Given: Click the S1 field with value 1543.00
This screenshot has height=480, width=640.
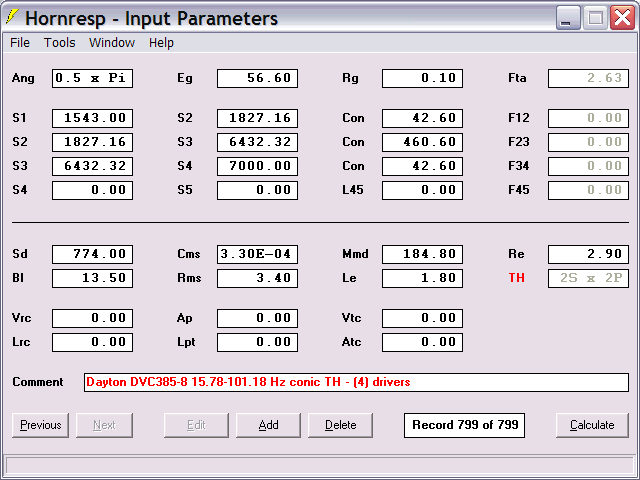Looking at the screenshot, I should point(92,118).
